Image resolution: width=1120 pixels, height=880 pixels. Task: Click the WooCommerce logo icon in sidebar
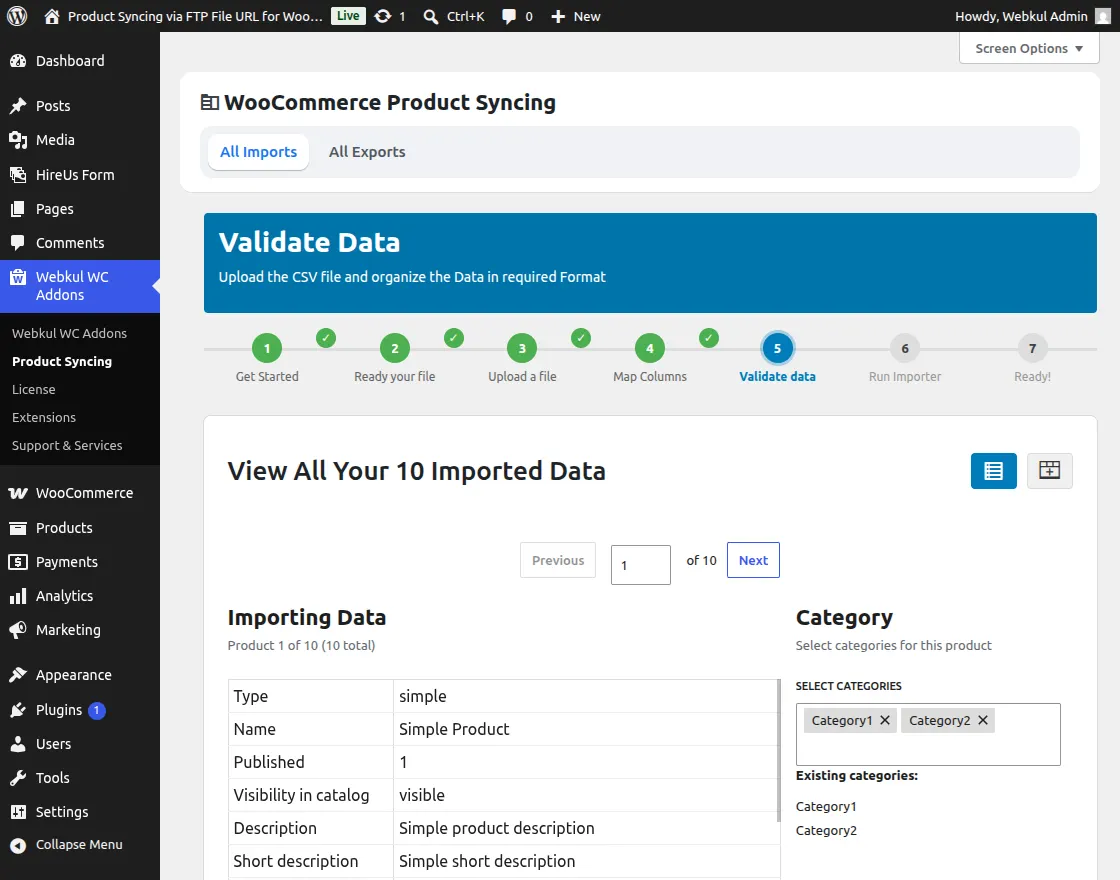[x=18, y=493]
